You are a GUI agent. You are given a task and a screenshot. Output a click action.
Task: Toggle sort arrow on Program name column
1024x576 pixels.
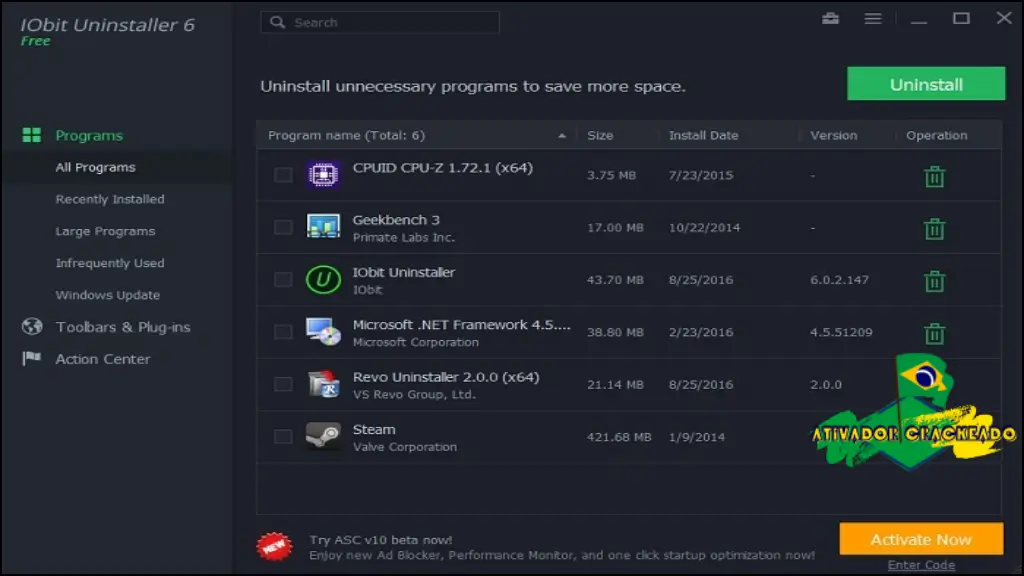[x=562, y=136]
